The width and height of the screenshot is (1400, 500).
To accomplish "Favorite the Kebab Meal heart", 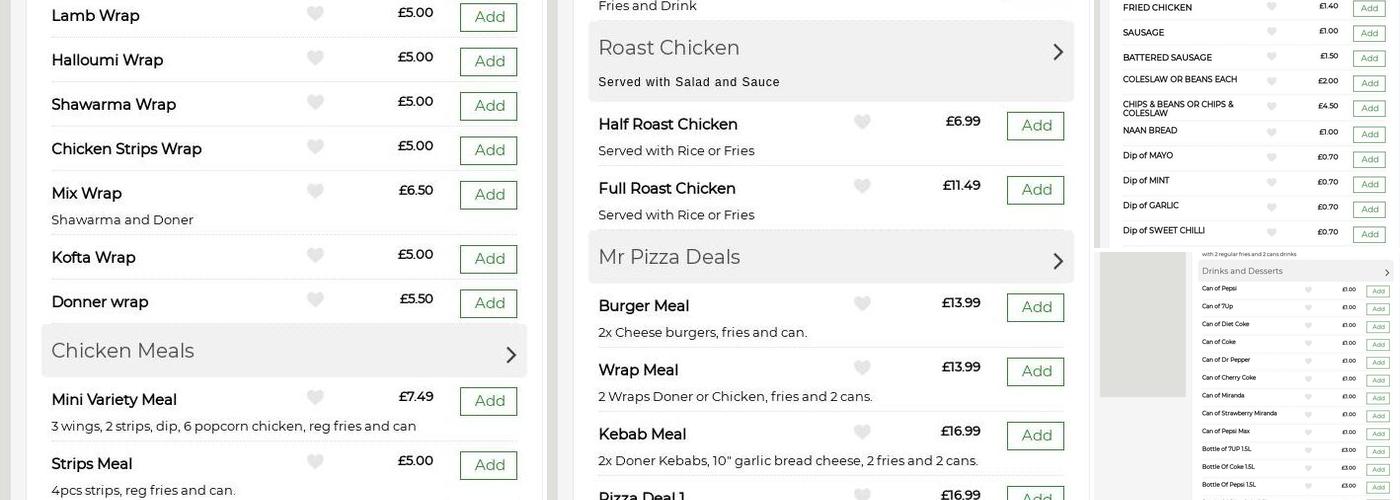I will [x=862, y=432].
